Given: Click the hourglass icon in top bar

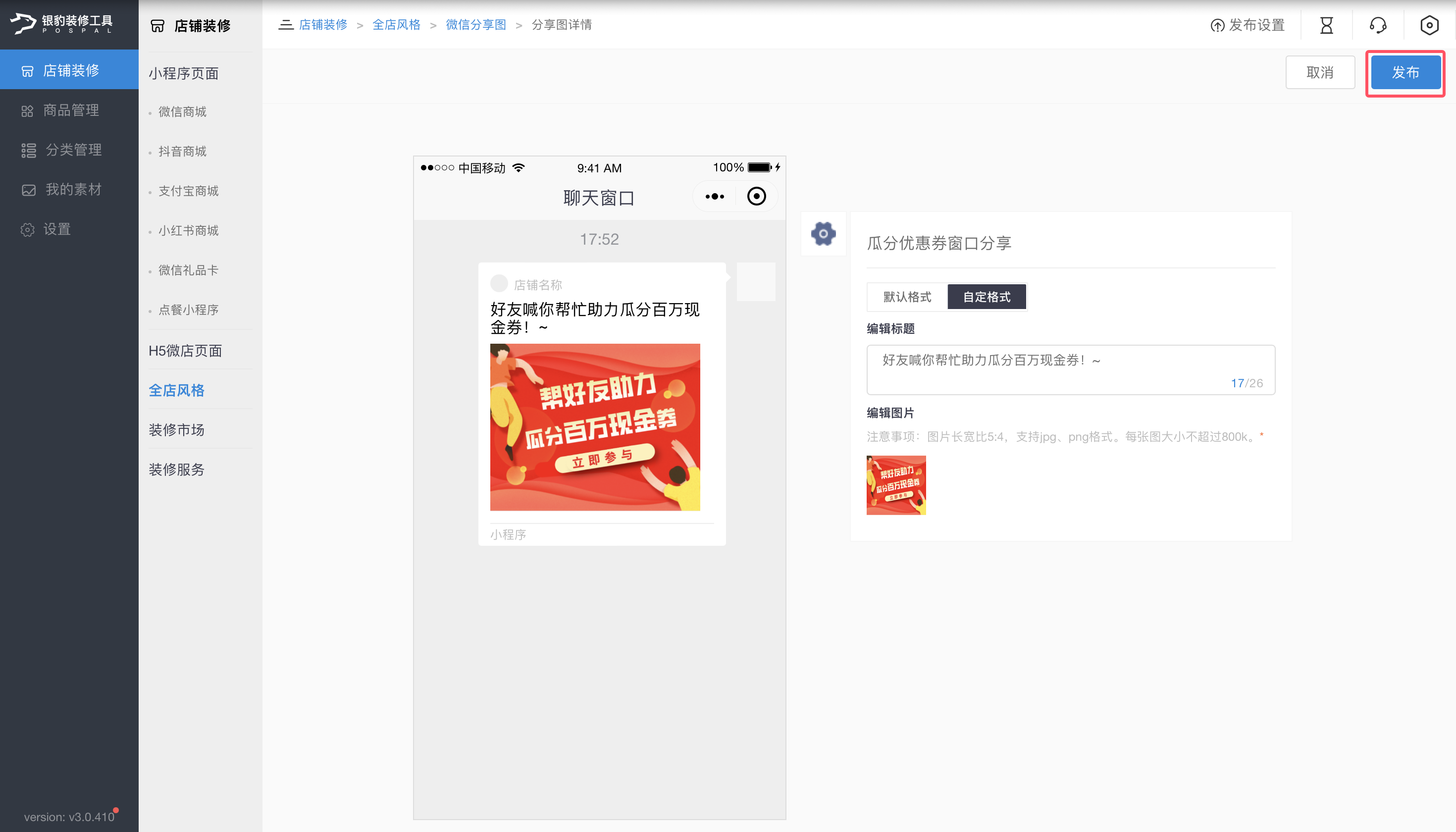Looking at the screenshot, I should pos(1326,25).
